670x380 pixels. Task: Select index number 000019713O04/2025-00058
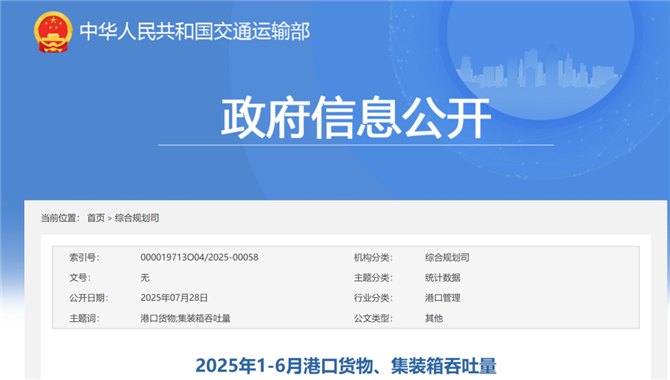[199, 257]
